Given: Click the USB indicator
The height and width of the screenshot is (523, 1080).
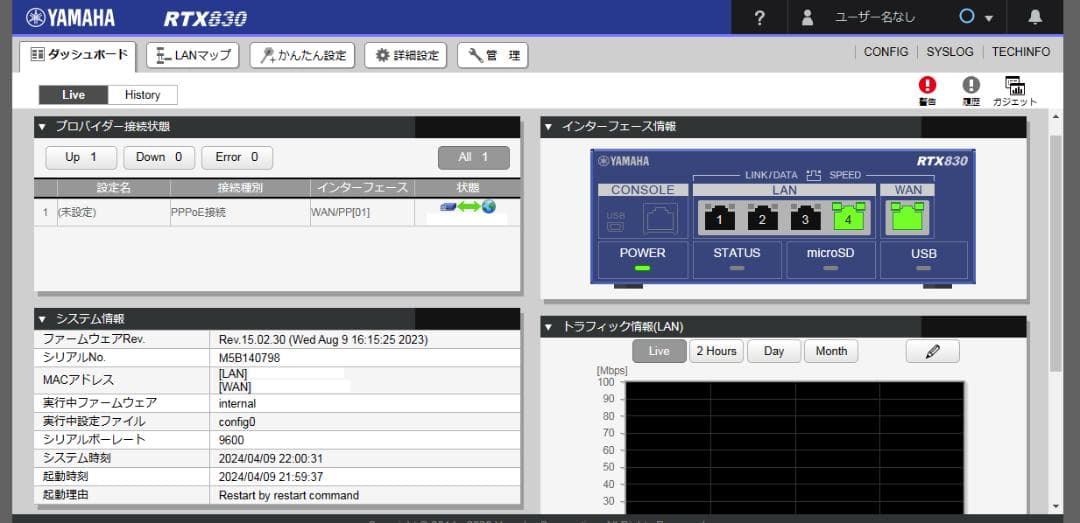Looking at the screenshot, I should [923, 267].
